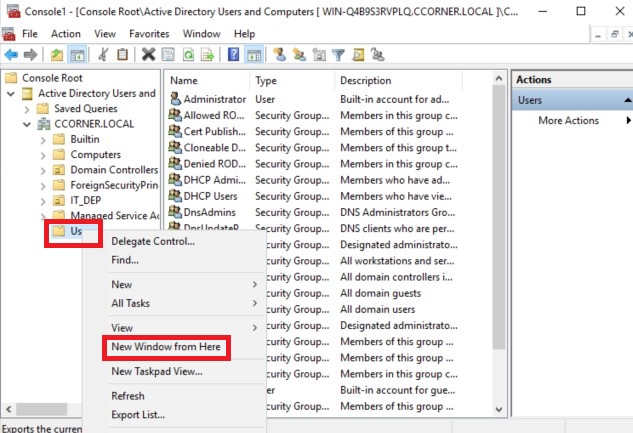Image resolution: width=633 pixels, height=433 pixels.
Task: Click the list's scroll down arrow
Action: click(x=499, y=409)
